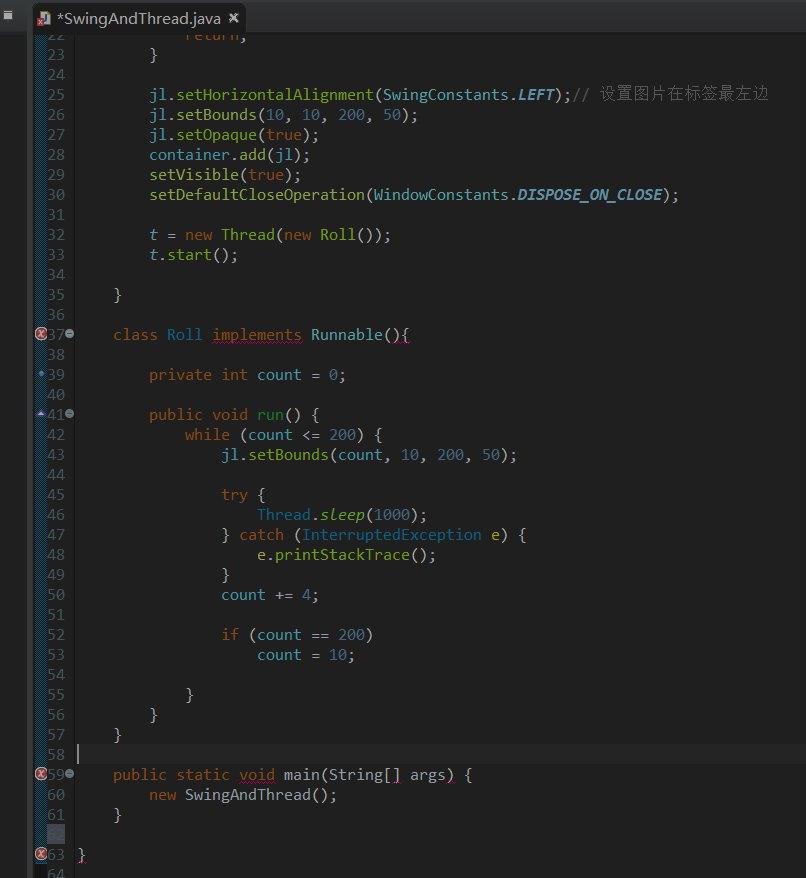
Task: Close the SwingAndThread.java tab
Action: [234, 18]
